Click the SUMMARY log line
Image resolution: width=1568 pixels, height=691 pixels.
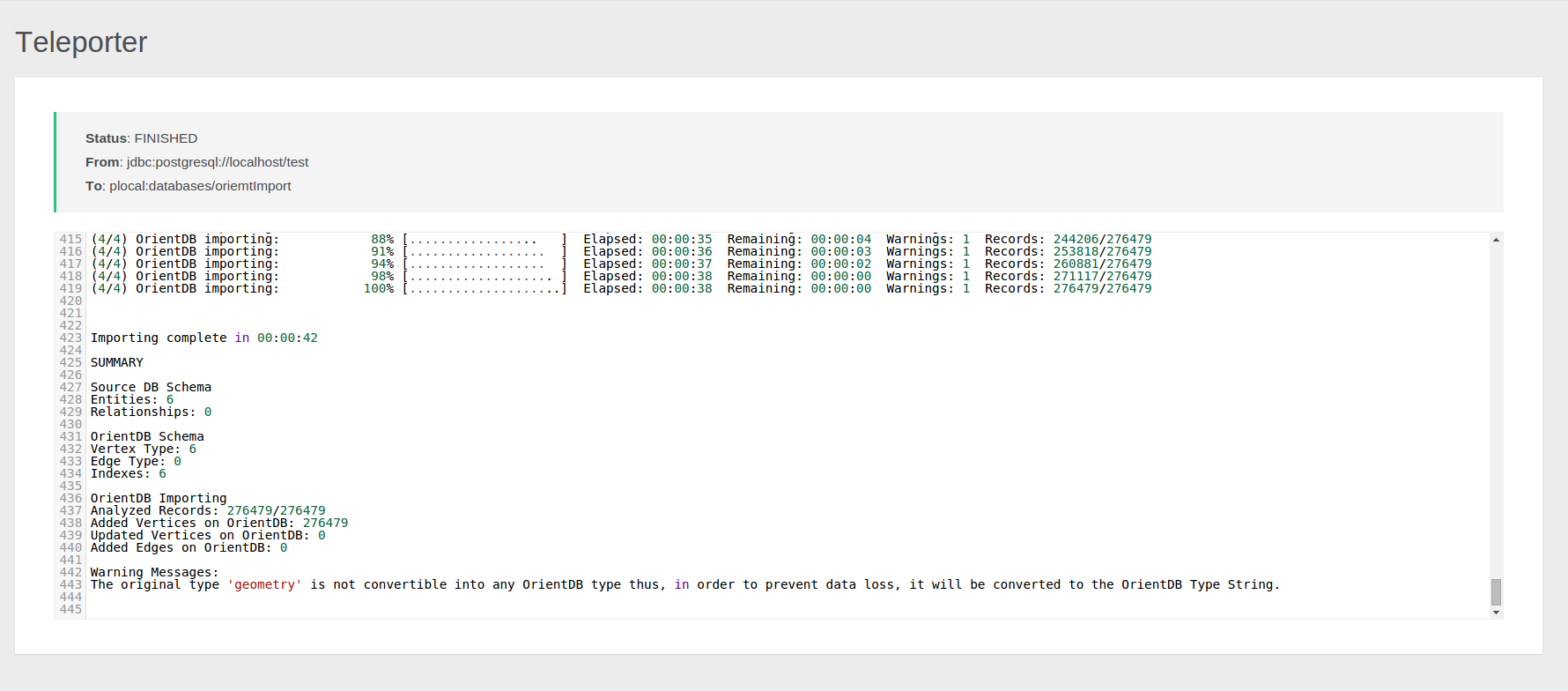tap(117, 362)
